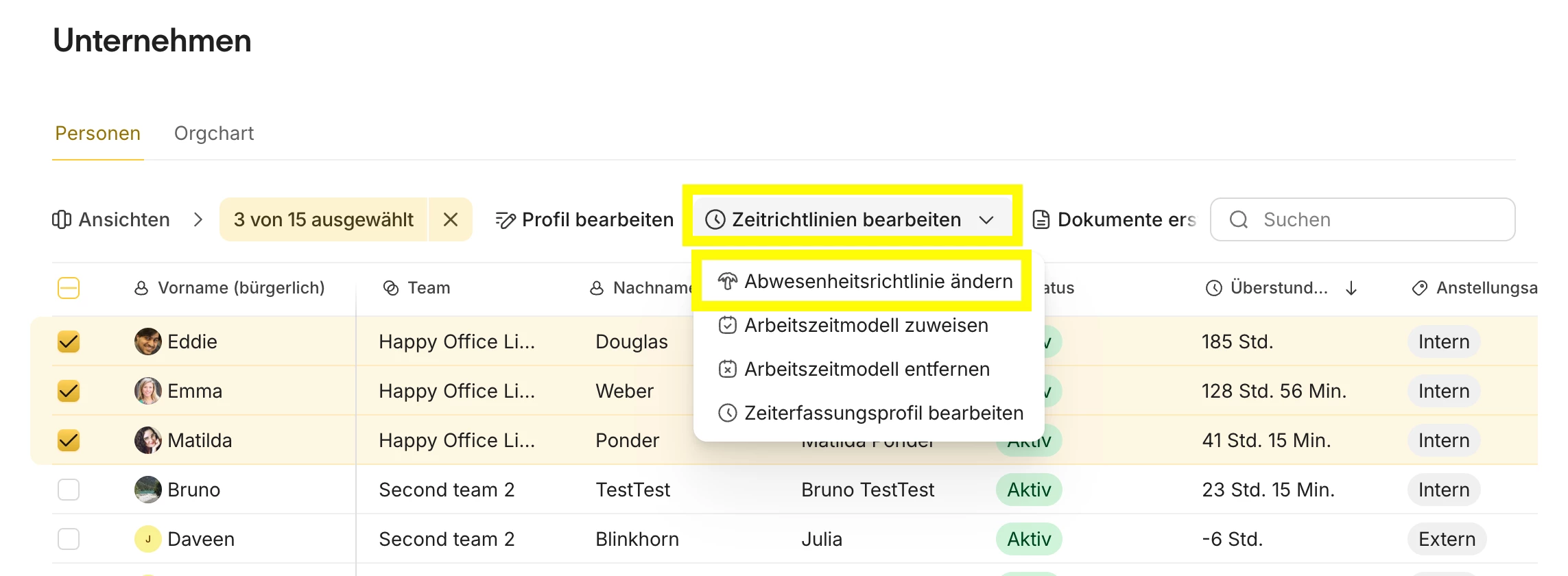This screenshot has height=576, width=1568.
Task: Clear selection with the X icon
Action: tap(451, 219)
